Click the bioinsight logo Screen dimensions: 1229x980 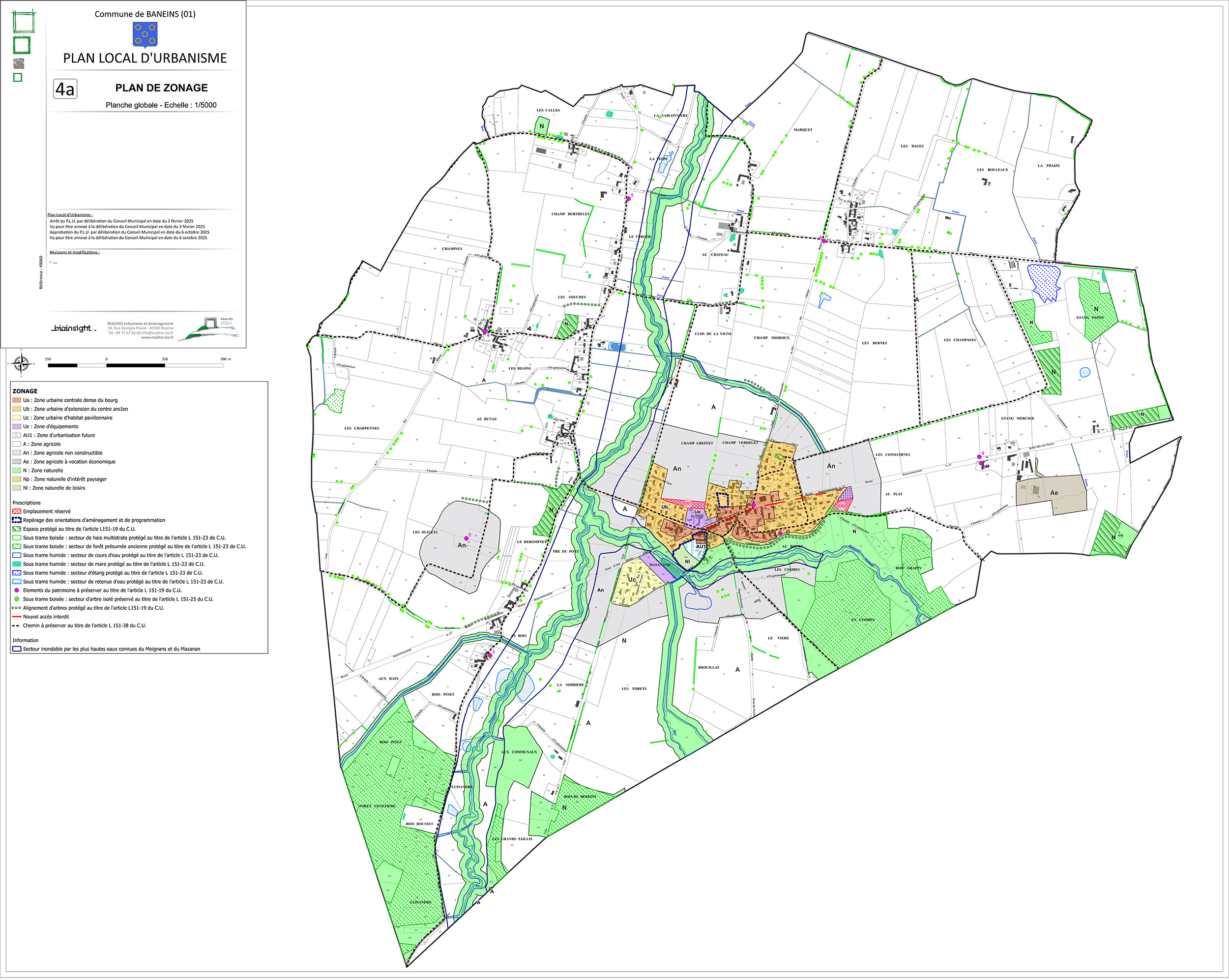click(x=72, y=328)
